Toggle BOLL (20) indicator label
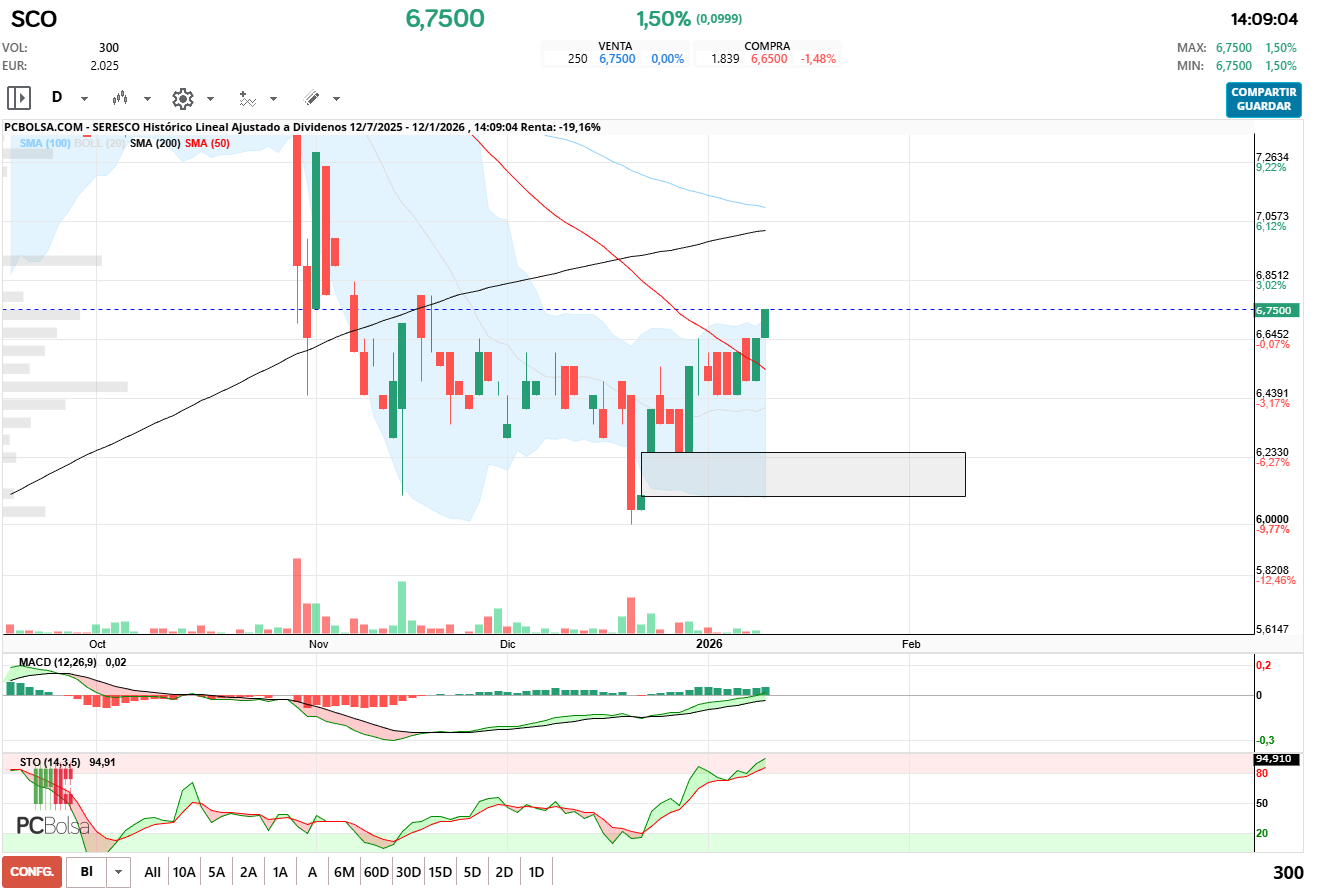The width and height of the screenshot is (1317, 893). (101, 143)
